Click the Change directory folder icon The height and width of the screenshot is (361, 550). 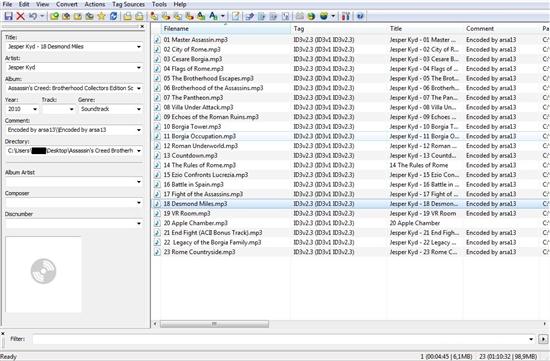point(54,16)
